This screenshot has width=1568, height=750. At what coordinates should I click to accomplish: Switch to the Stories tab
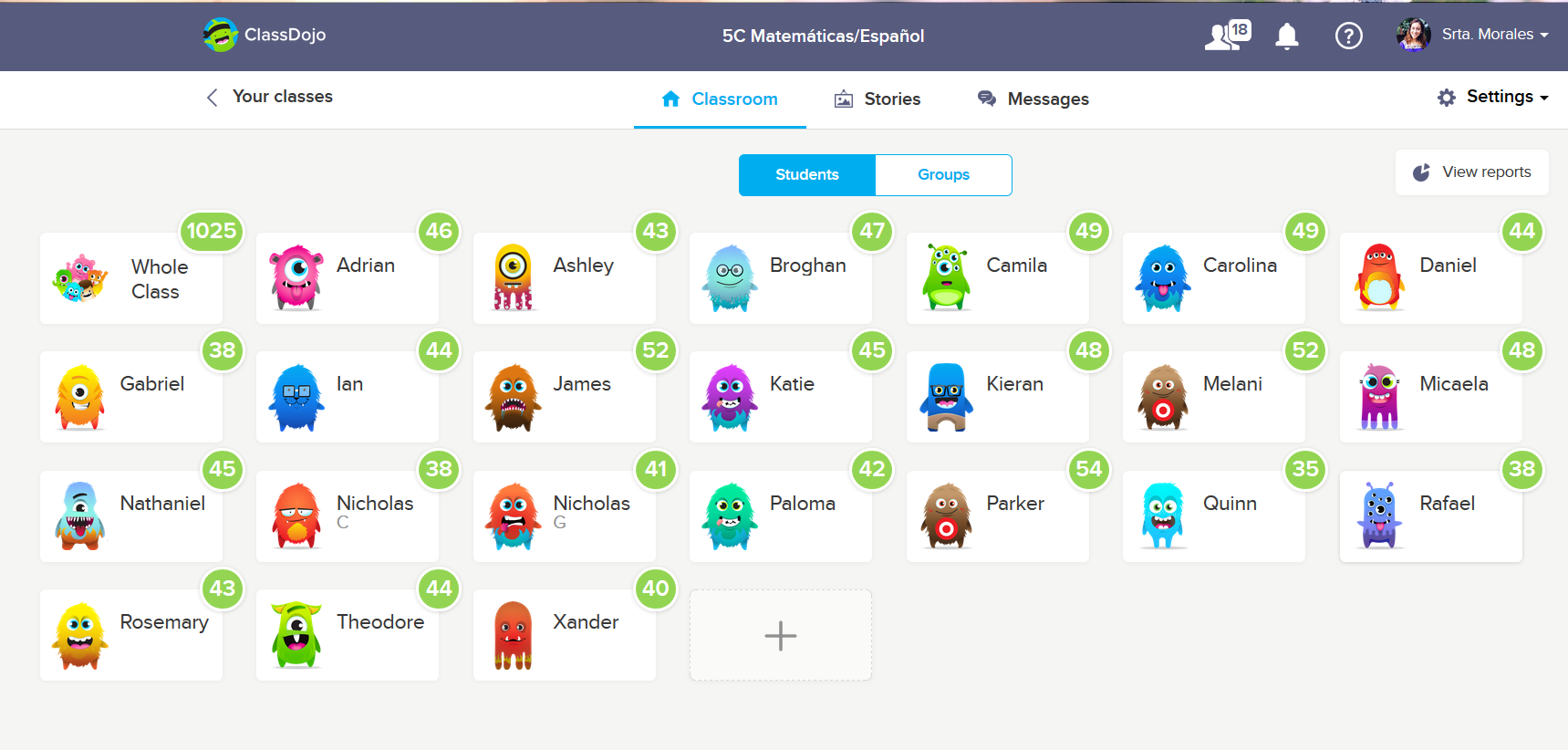click(877, 99)
